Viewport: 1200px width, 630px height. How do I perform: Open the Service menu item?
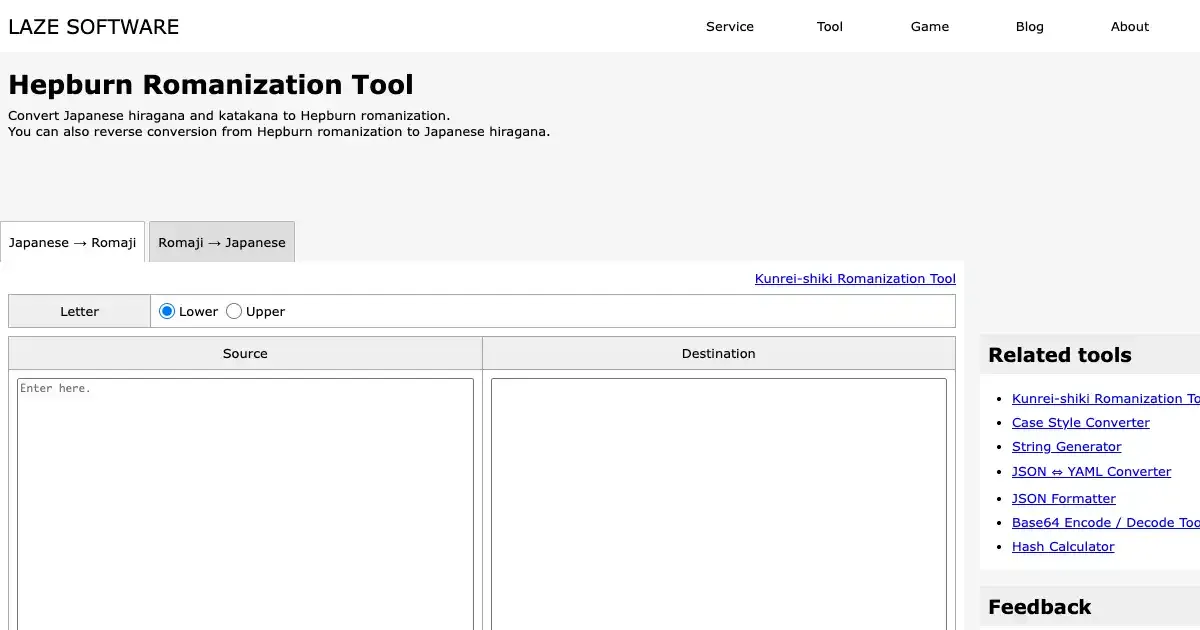(x=729, y=27)
